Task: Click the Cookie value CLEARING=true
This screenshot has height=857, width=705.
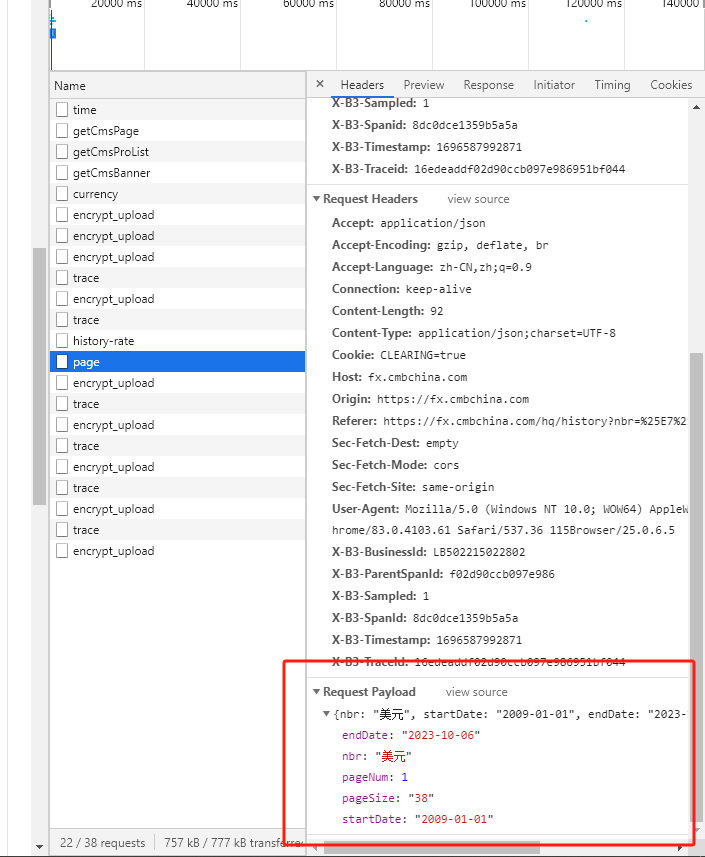Action: click(423, 355)
